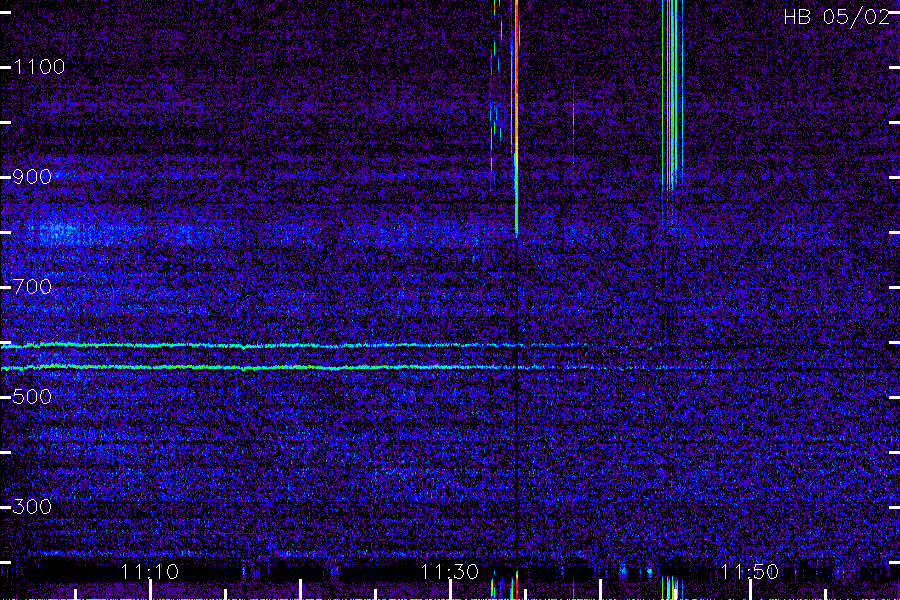Click the HB 05/02 station date label
This screenshot has width=900, height=600.
tap(837, 17)
